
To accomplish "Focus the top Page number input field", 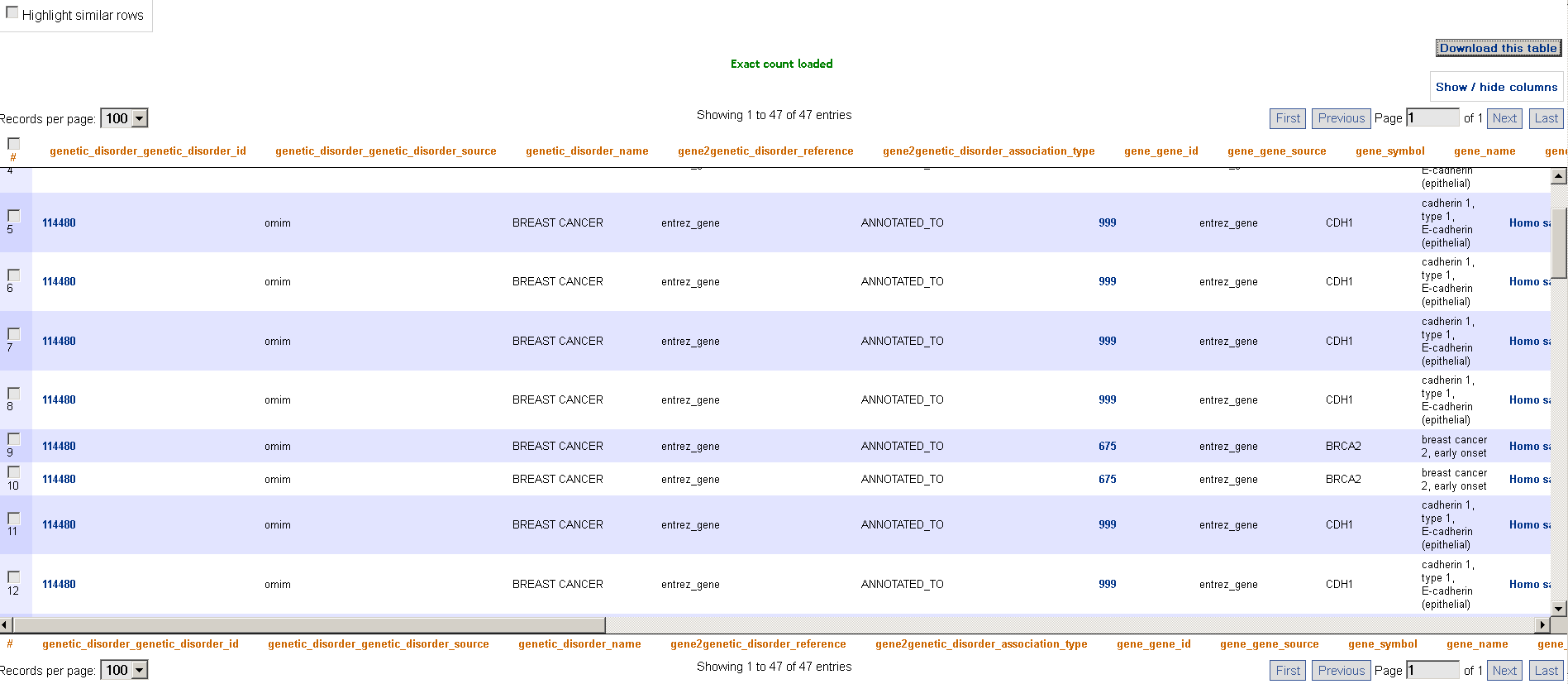I will click(x=1432, y=118).
